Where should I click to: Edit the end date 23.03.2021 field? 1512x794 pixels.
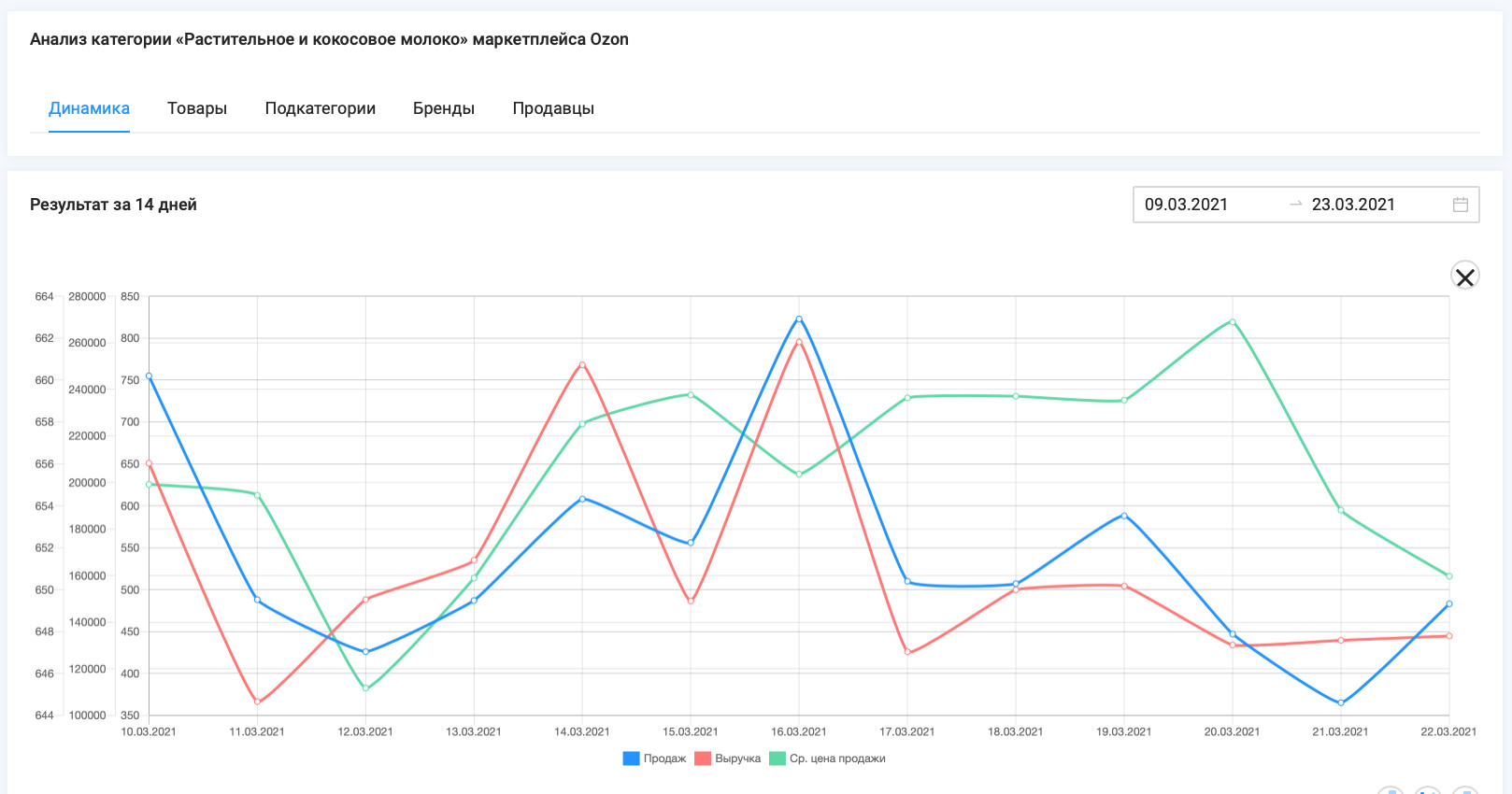pyautogui.click(x=1353, y=205)
